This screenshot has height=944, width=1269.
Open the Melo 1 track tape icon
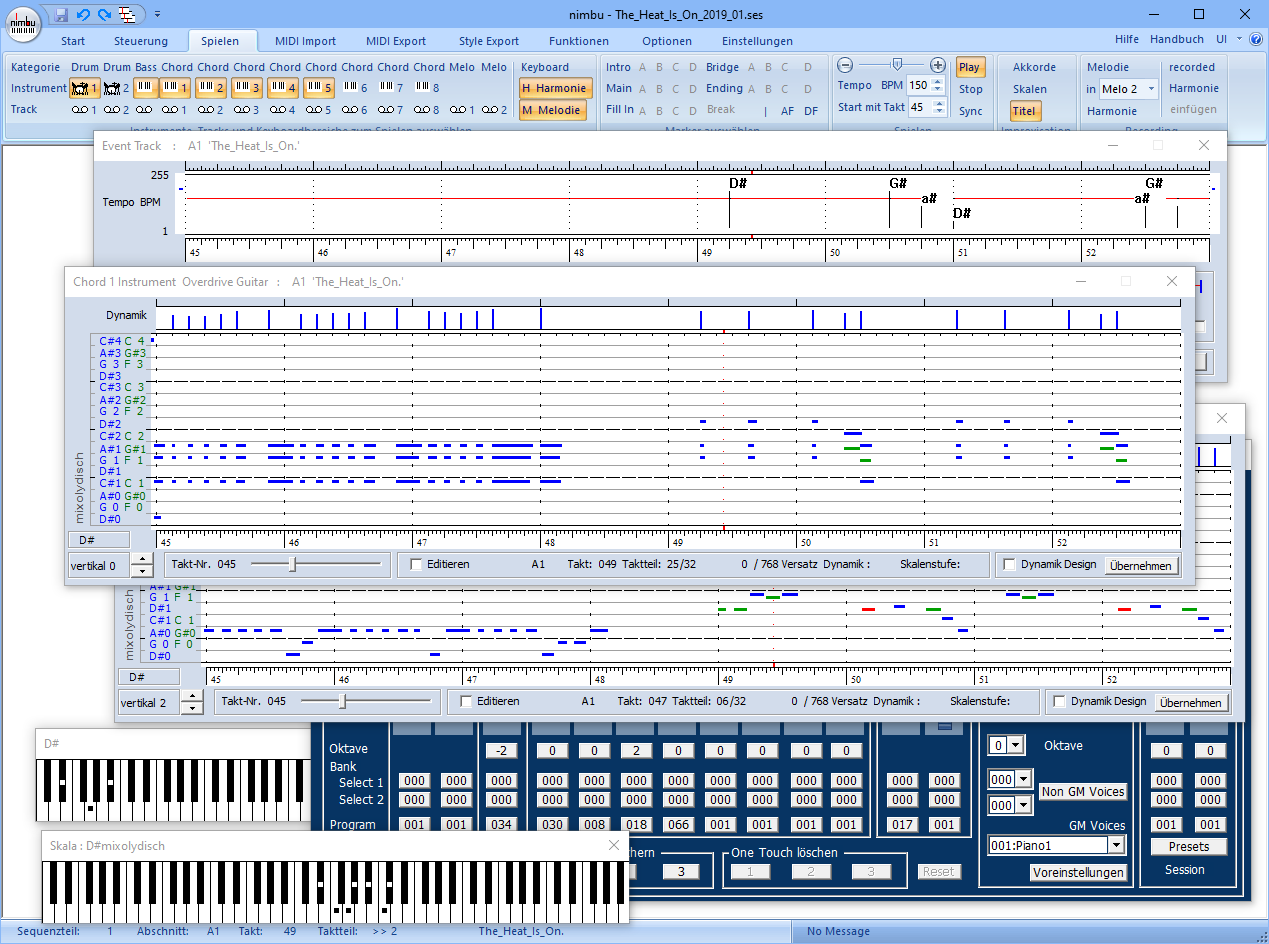462,110
